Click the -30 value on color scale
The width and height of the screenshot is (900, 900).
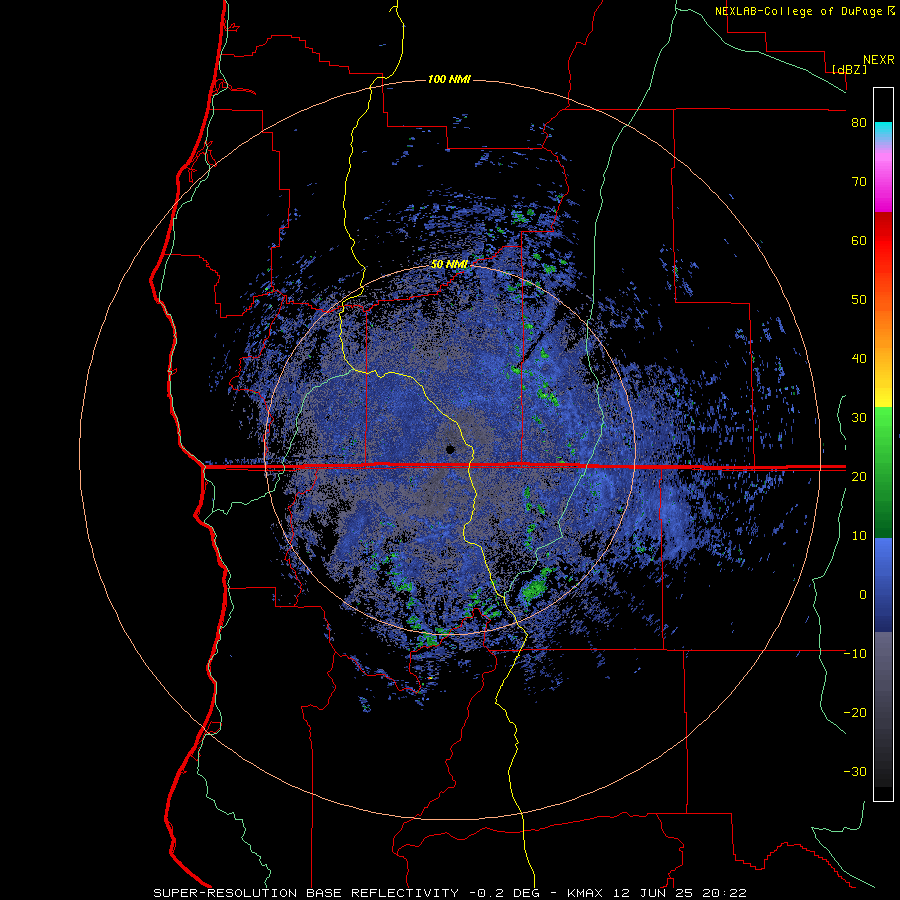point(855,771)
